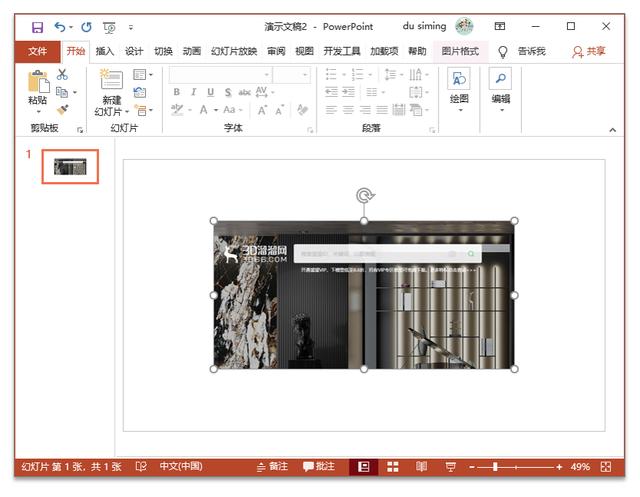Click the 49% zoom level button
The height and width of the screenshot is (497, 640).
point(580,467)
